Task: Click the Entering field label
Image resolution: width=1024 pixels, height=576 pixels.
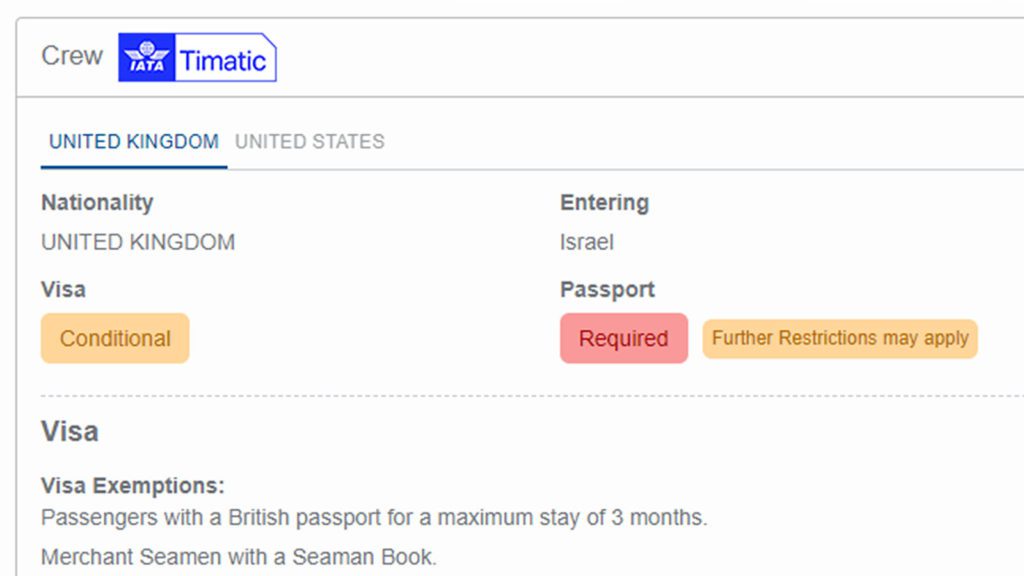Action: coord(604,202)
